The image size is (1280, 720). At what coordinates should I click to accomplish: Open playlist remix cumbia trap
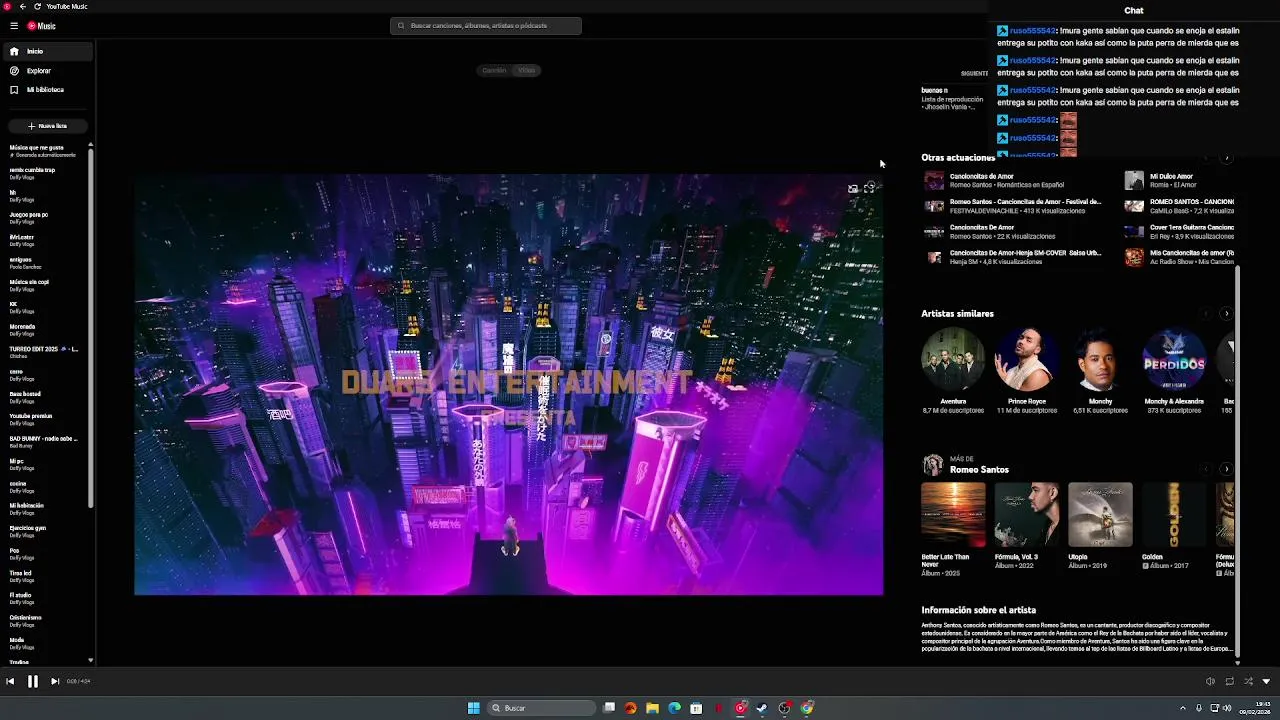[x=45, y=173]
